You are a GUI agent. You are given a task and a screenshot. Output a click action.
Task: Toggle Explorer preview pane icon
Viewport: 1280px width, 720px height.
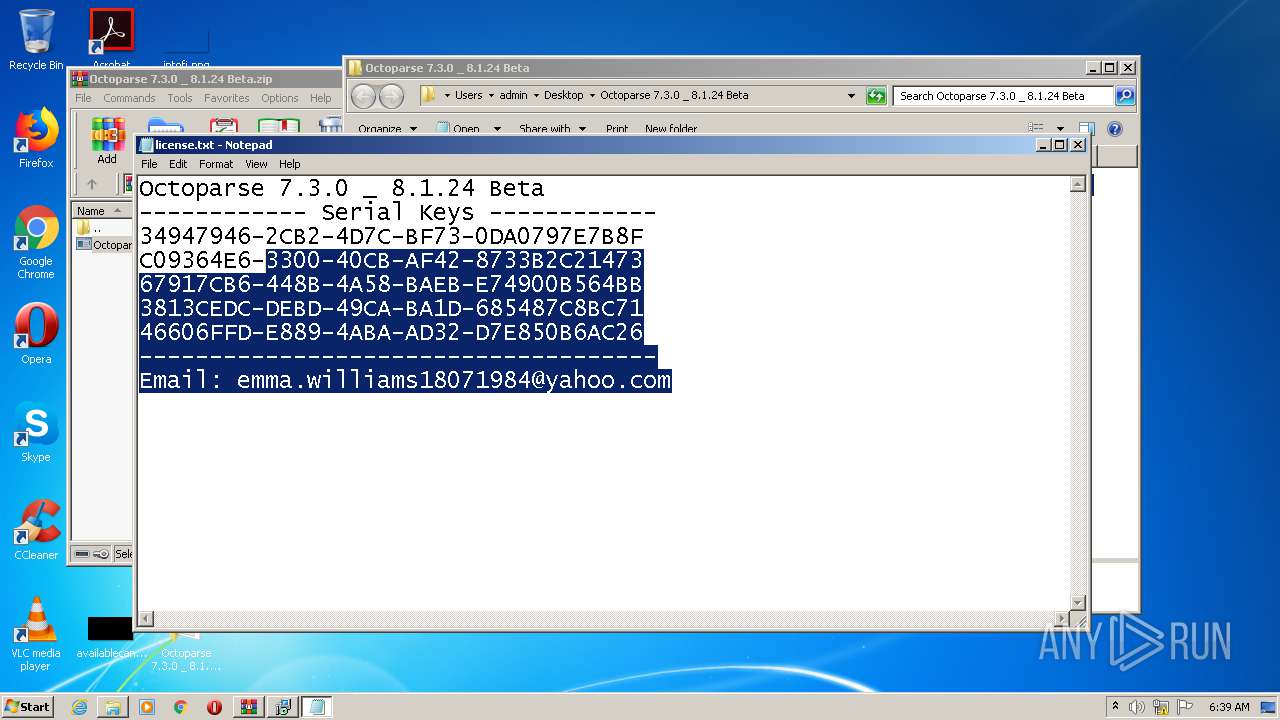coord(1087,128)
